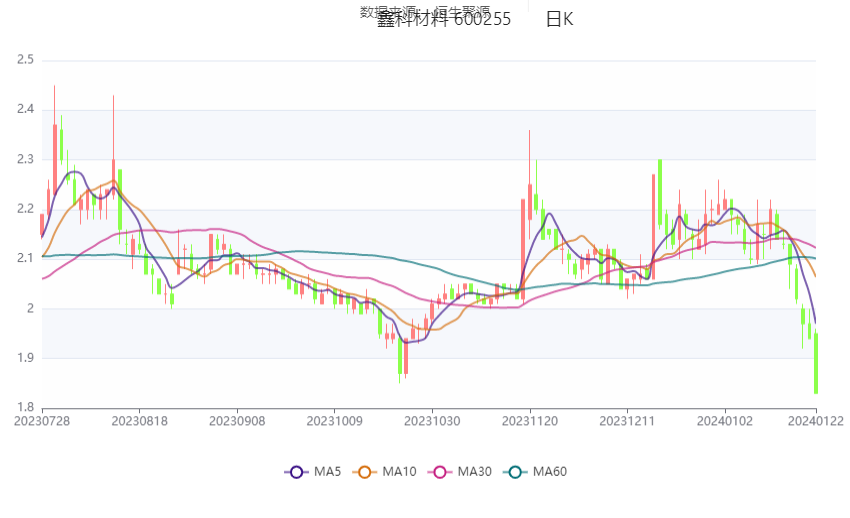
Task: Click the 20231030 x-axis date label
Action: point(432,421)
